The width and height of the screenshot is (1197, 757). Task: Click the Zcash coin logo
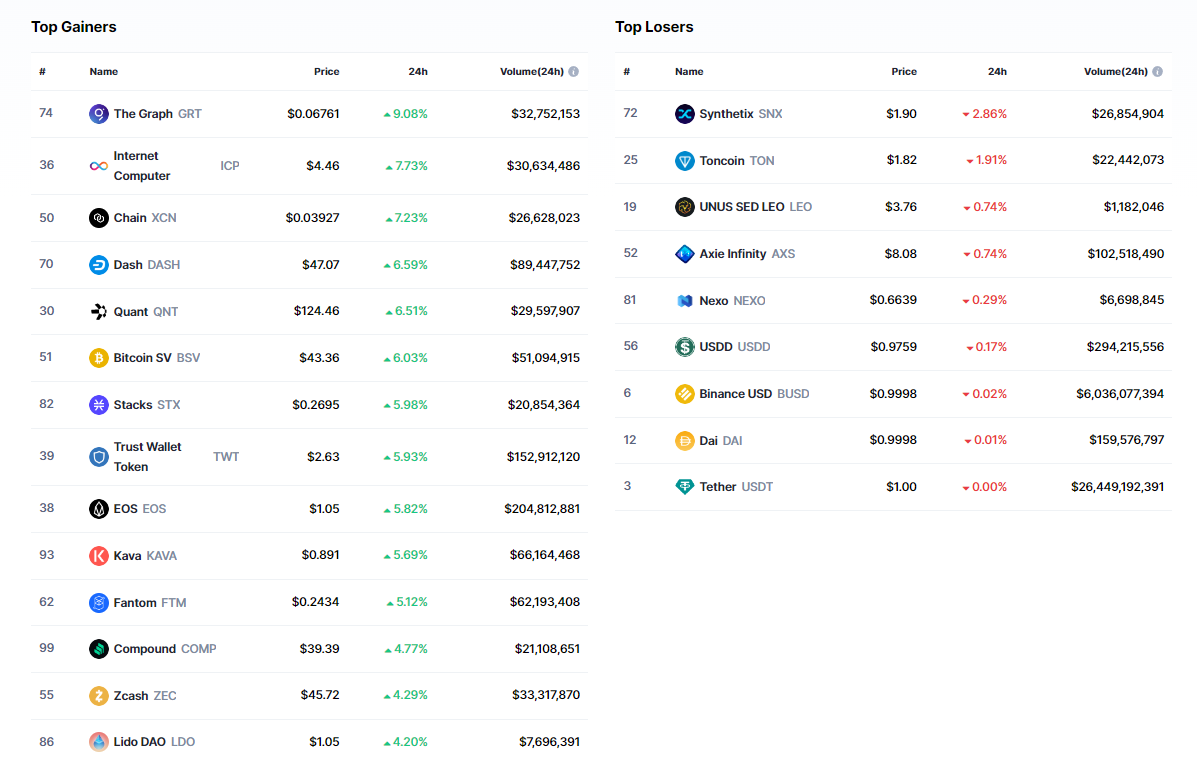click(x=99, y=696)
